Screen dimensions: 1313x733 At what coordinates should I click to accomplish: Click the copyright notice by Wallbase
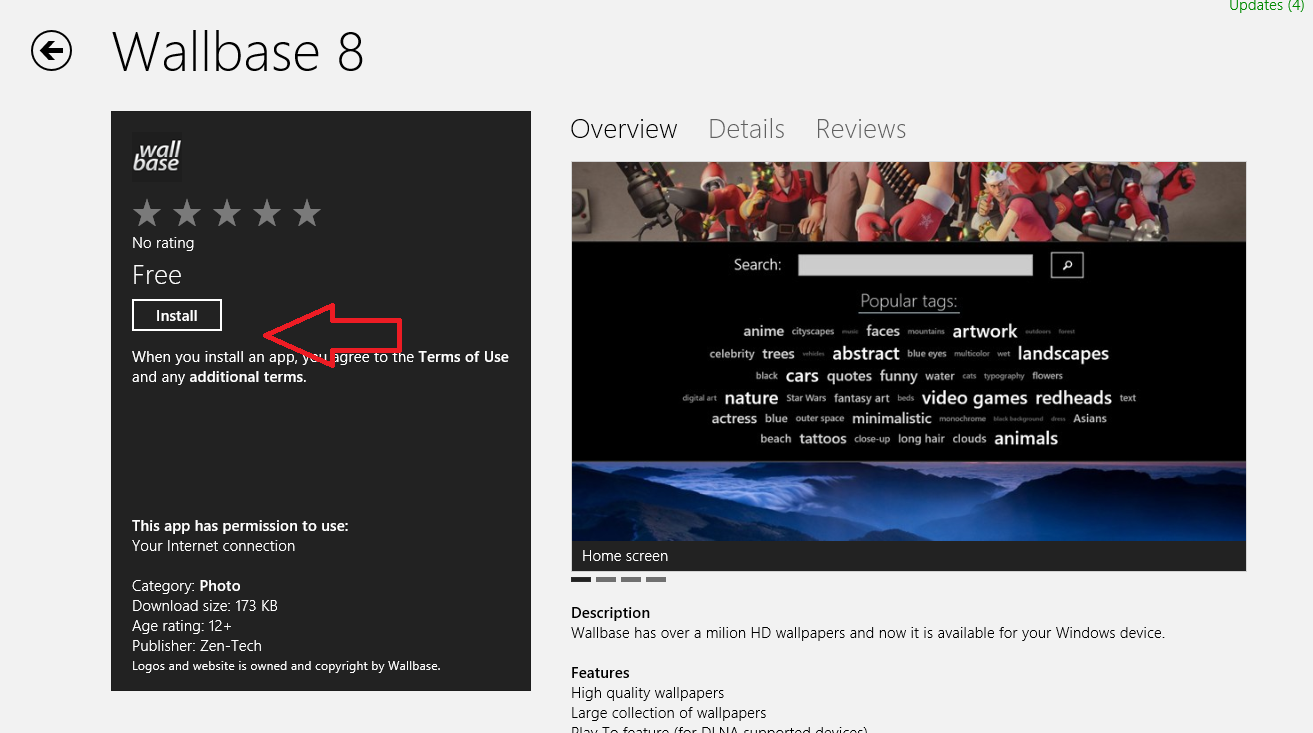286,666
